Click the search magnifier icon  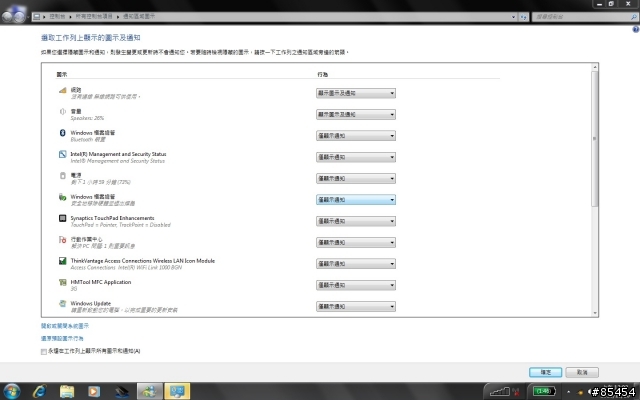633,17
